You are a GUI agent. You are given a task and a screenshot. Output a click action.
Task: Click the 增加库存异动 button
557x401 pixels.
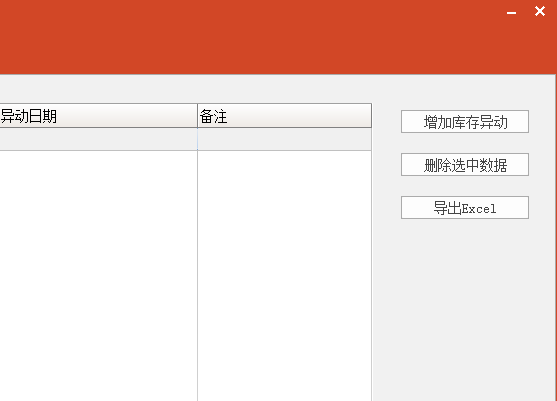[x=465, y=122]
